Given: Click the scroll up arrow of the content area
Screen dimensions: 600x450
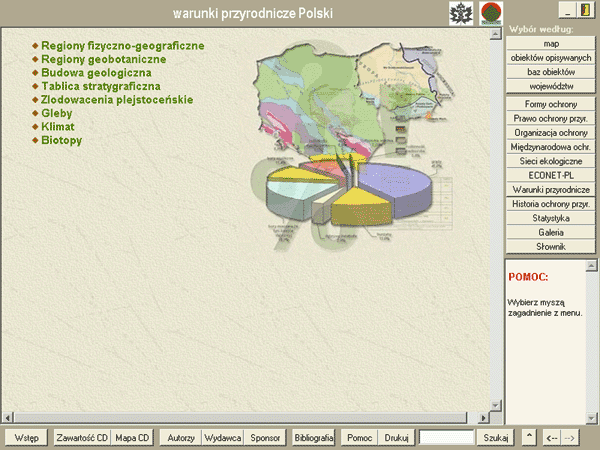Looking at the screenshot, I should [x=497, y=36].
